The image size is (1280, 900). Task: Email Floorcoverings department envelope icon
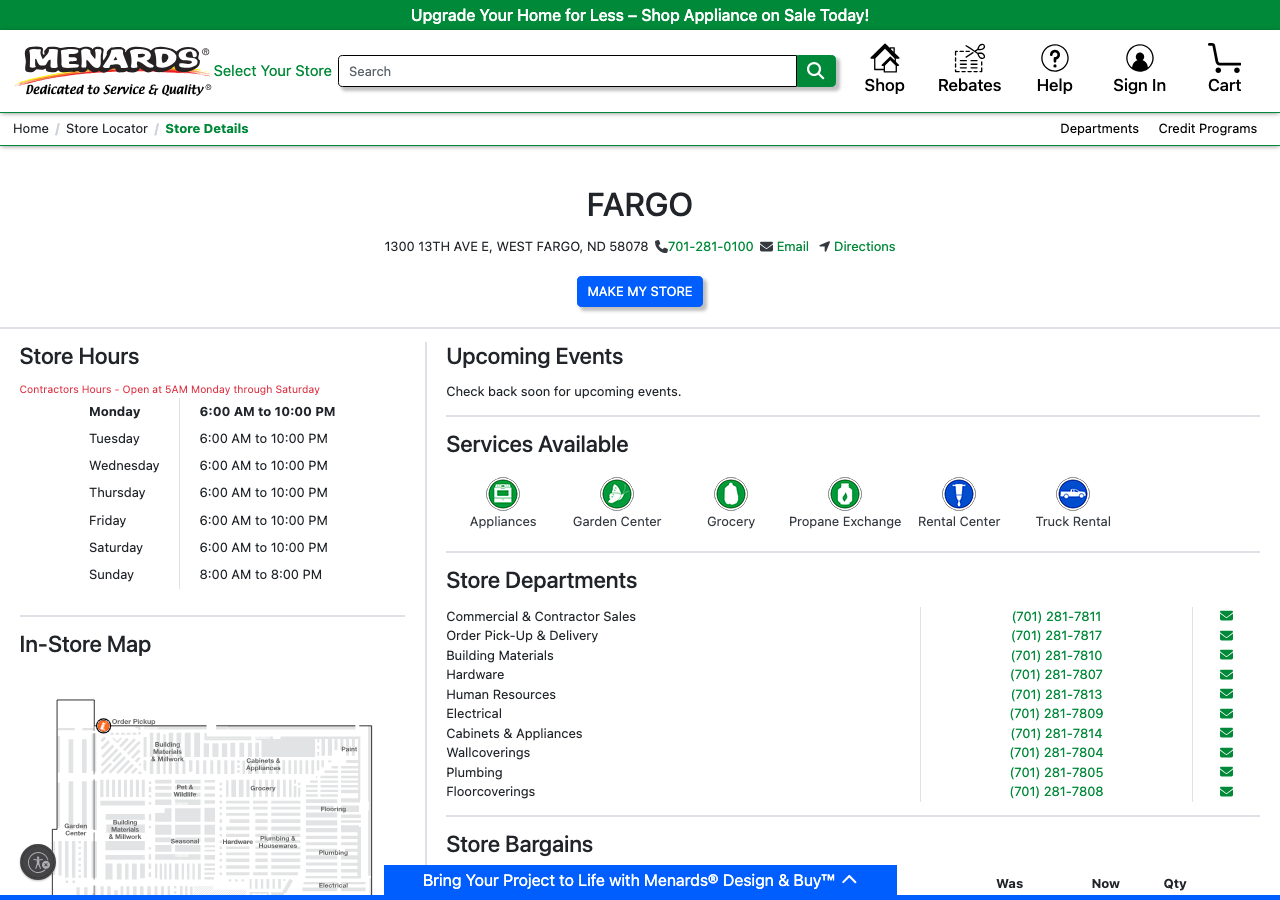pyautogui.click(x=1226, y=792)
